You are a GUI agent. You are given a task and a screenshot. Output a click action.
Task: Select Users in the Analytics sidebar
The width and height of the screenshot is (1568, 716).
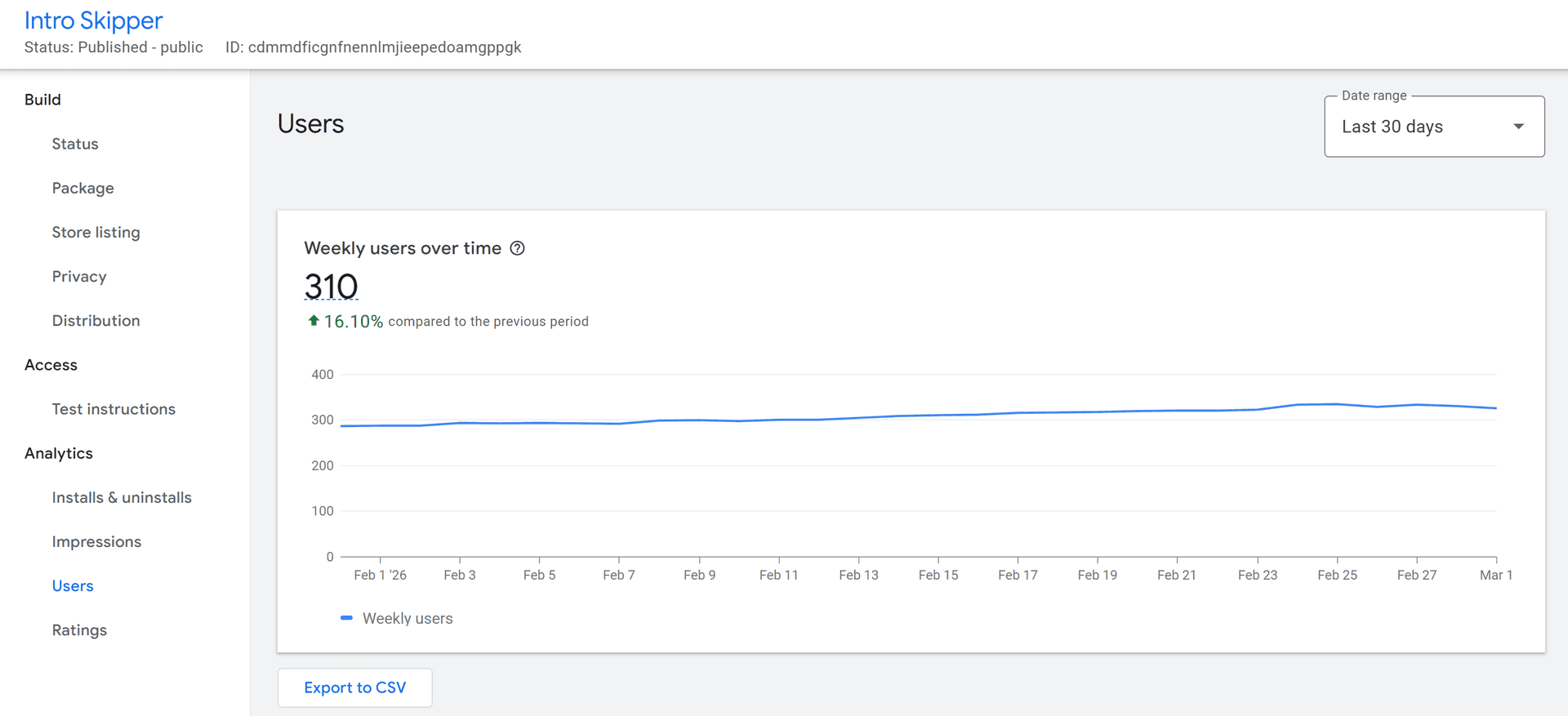[x=73, y=585]
